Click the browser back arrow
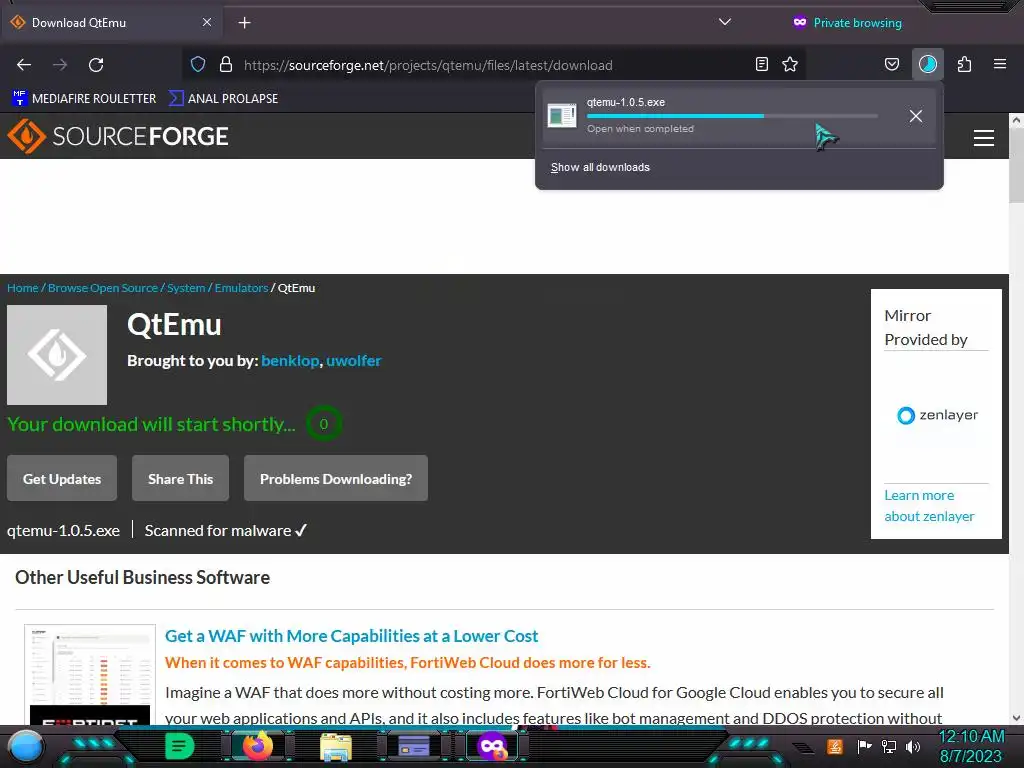Screen dimensions: 1024x768 24,65
